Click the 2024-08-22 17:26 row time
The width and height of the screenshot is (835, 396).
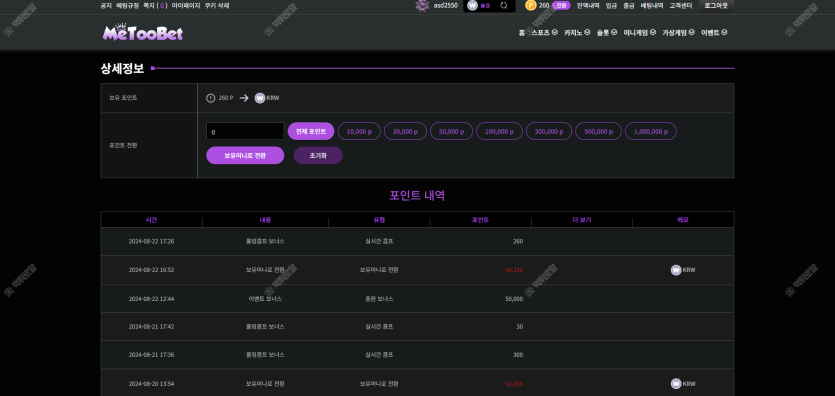pos(151,242)
